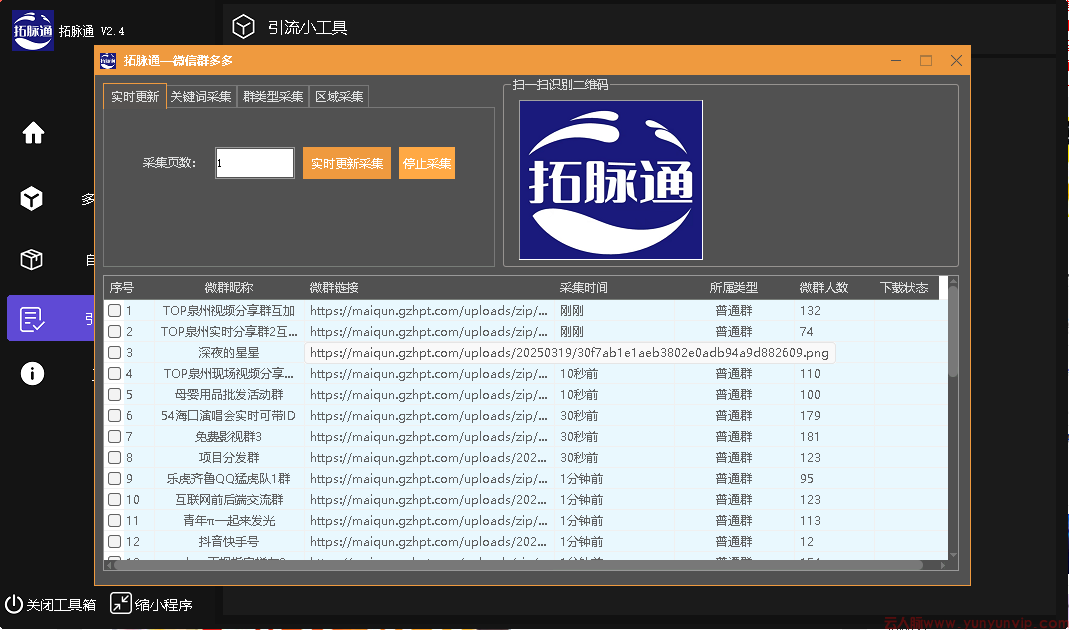The height and width of the screenshot is (630, 1069).
Task: Click 关闭工具箱 label at bottom
Action: click(61, 604)
